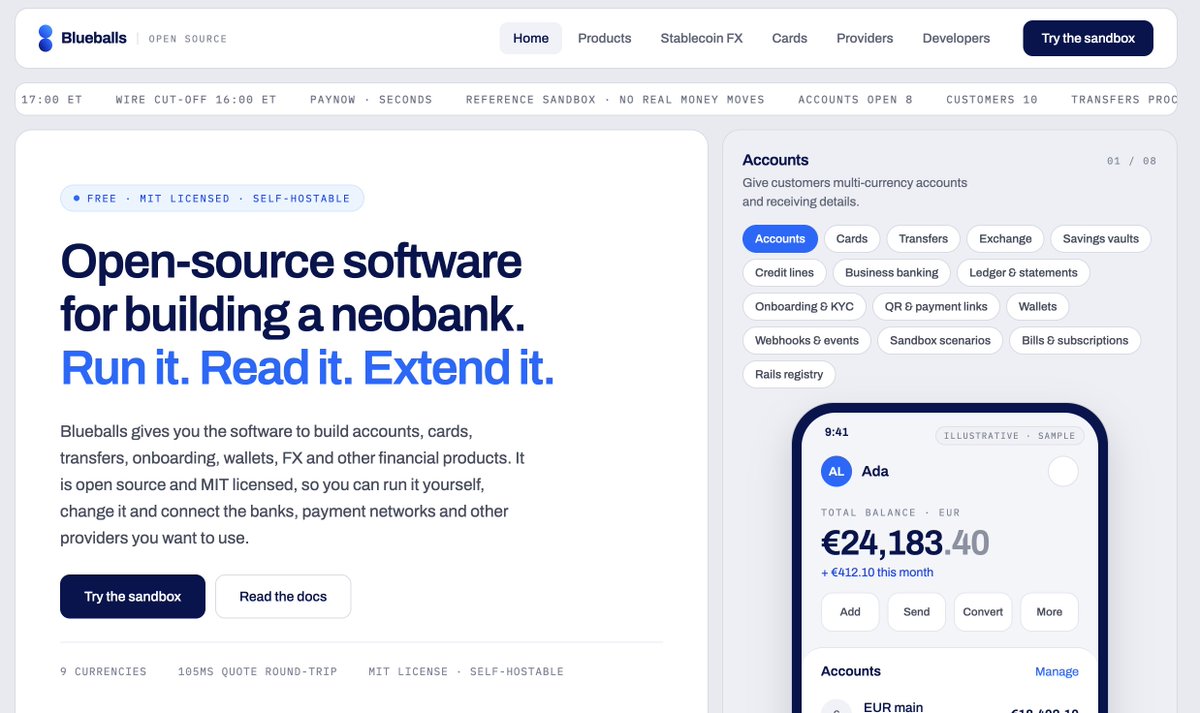Screen dimensions: 1200x713
Task: Click the Blueballs logo icon
Action: tap(45, 39)
